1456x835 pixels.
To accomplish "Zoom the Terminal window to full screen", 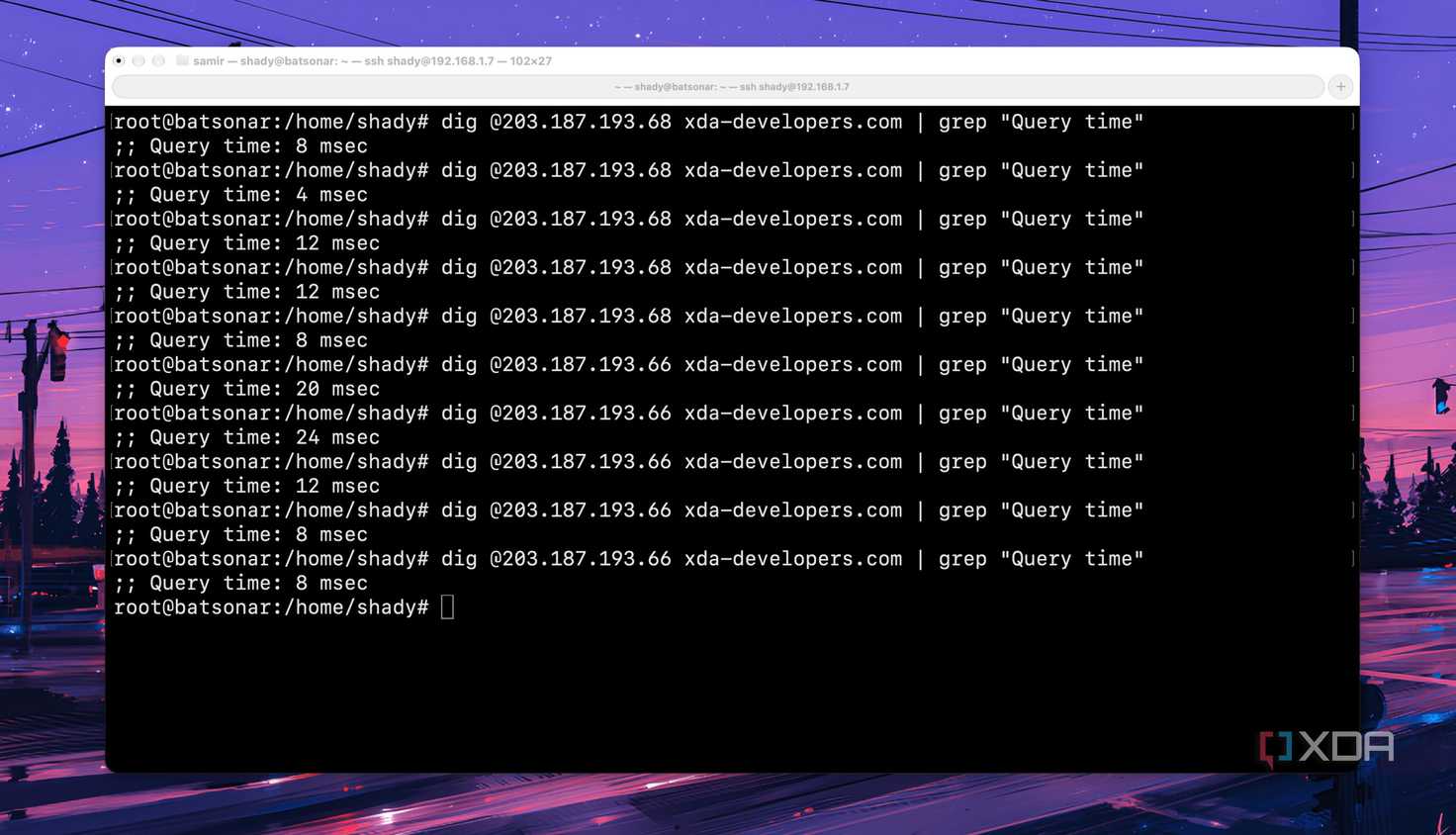I will (158, 61).
